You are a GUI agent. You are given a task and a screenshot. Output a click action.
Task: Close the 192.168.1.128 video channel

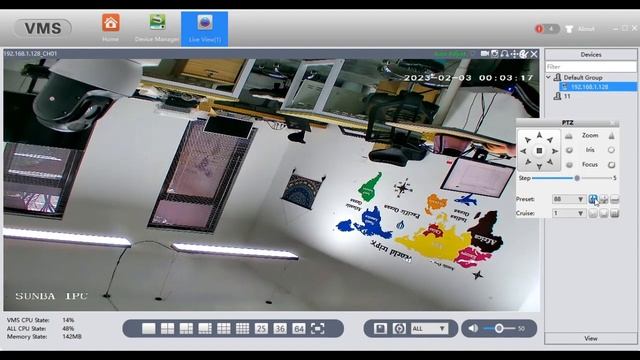[x=534, y=54]
